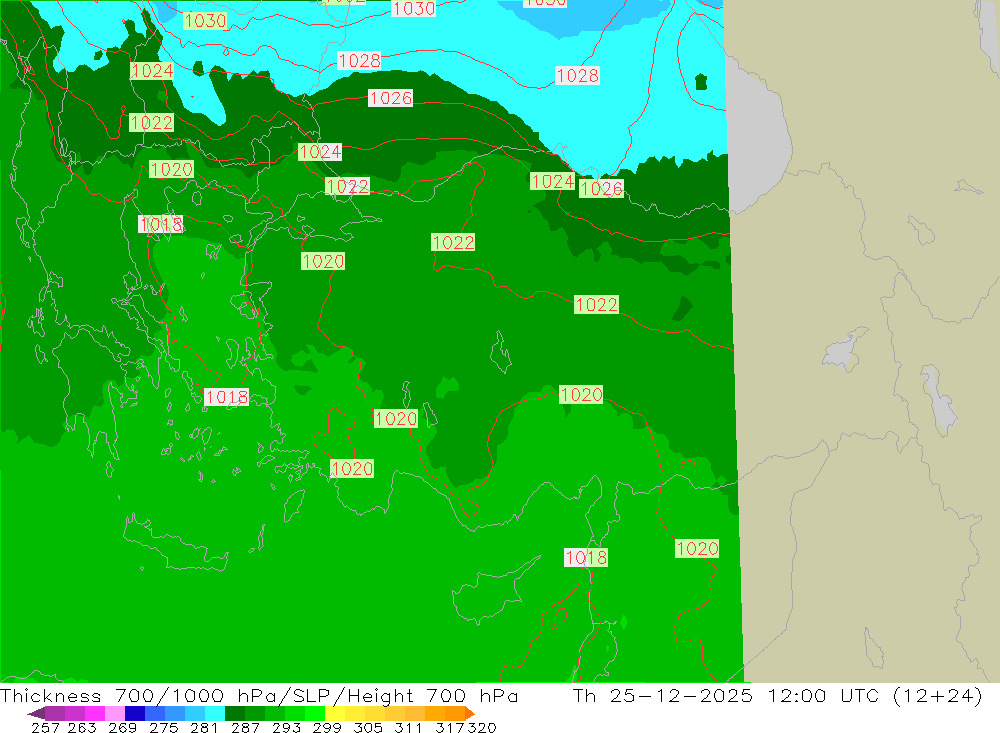The image size is (1000, 733).
Task: Click the purple arrow tip starting the color legend
Action: (36, 713)
